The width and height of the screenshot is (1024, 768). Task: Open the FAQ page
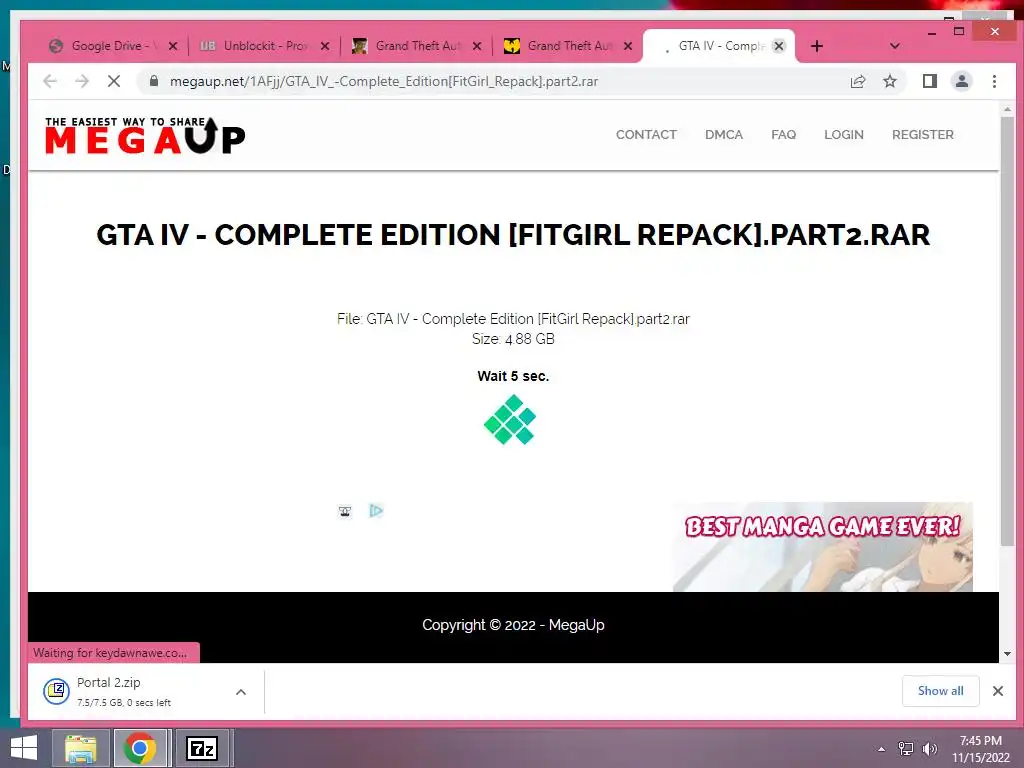[x=783, y=135]
